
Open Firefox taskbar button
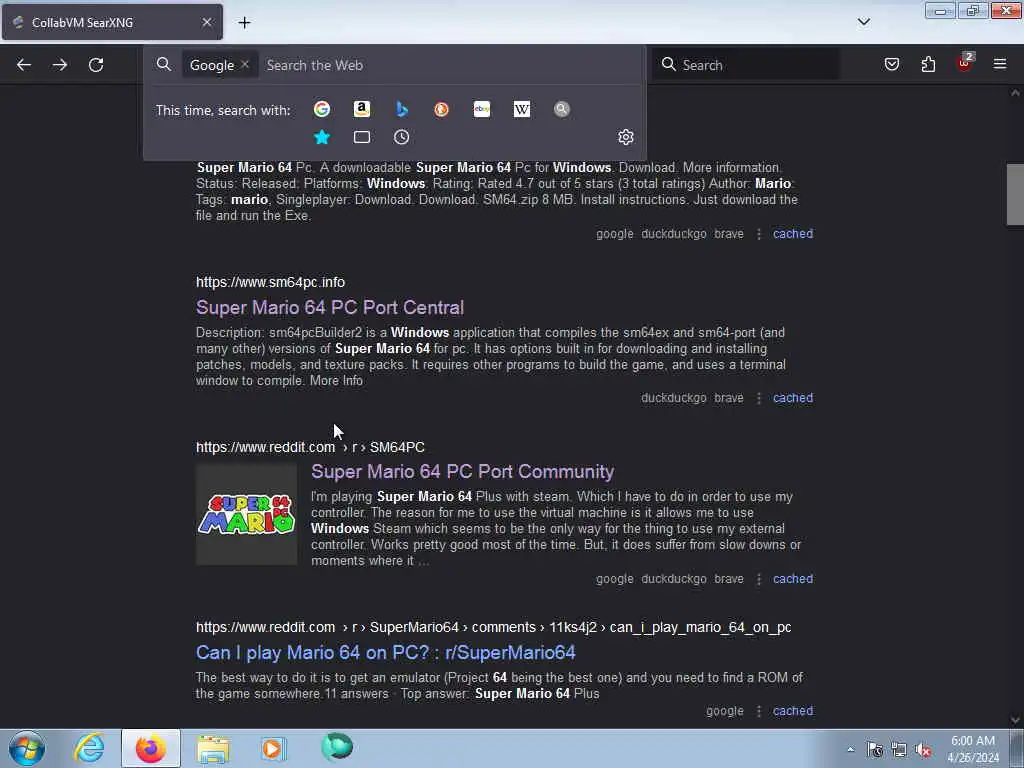click(x=151, y=748)
